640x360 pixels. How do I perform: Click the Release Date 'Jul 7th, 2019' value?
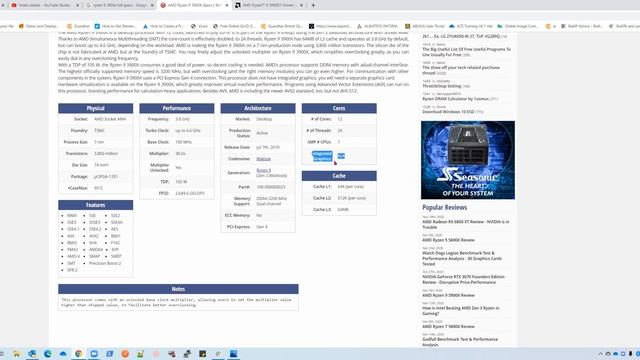coord(268,147)
